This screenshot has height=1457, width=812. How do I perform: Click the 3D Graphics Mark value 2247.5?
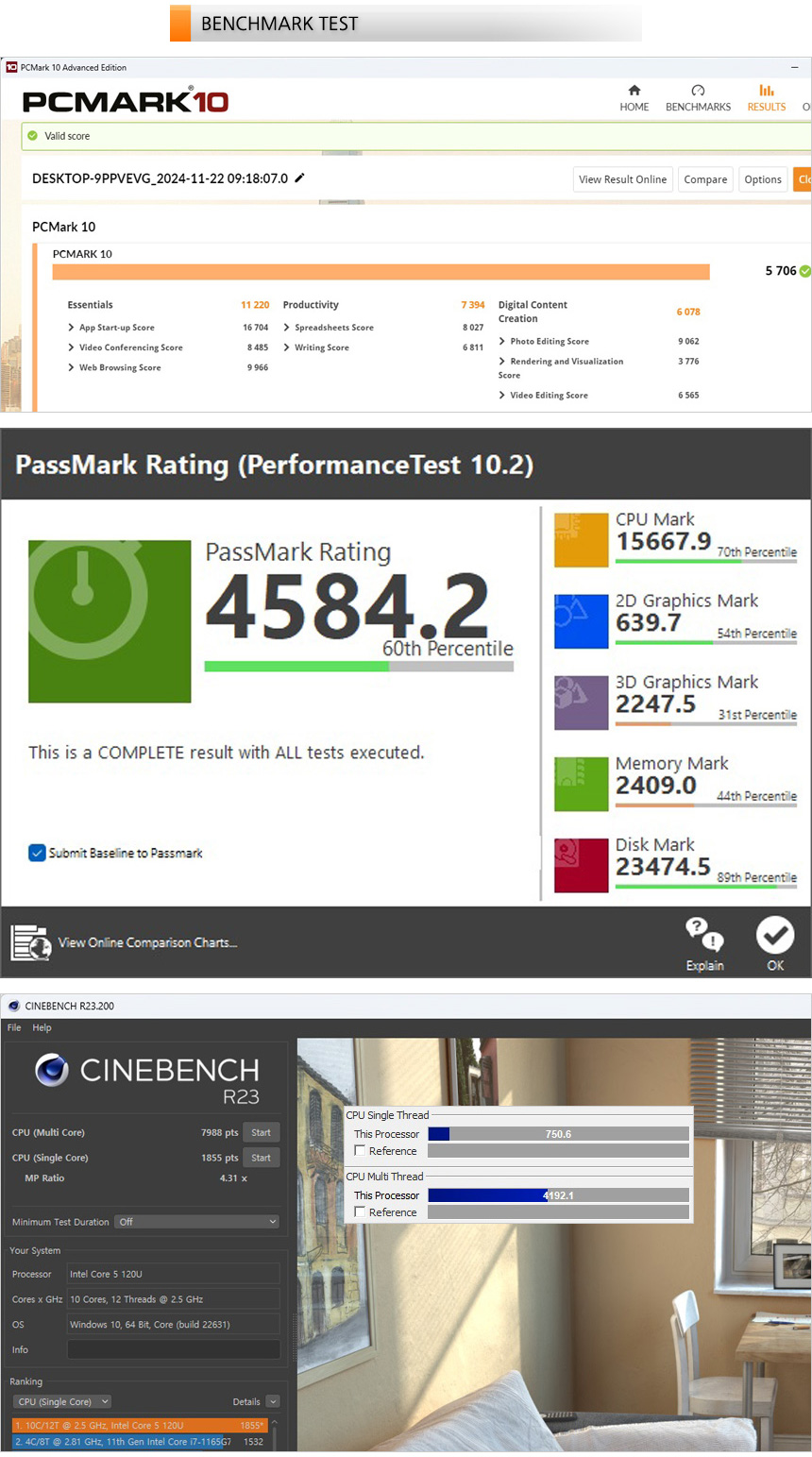655,704
